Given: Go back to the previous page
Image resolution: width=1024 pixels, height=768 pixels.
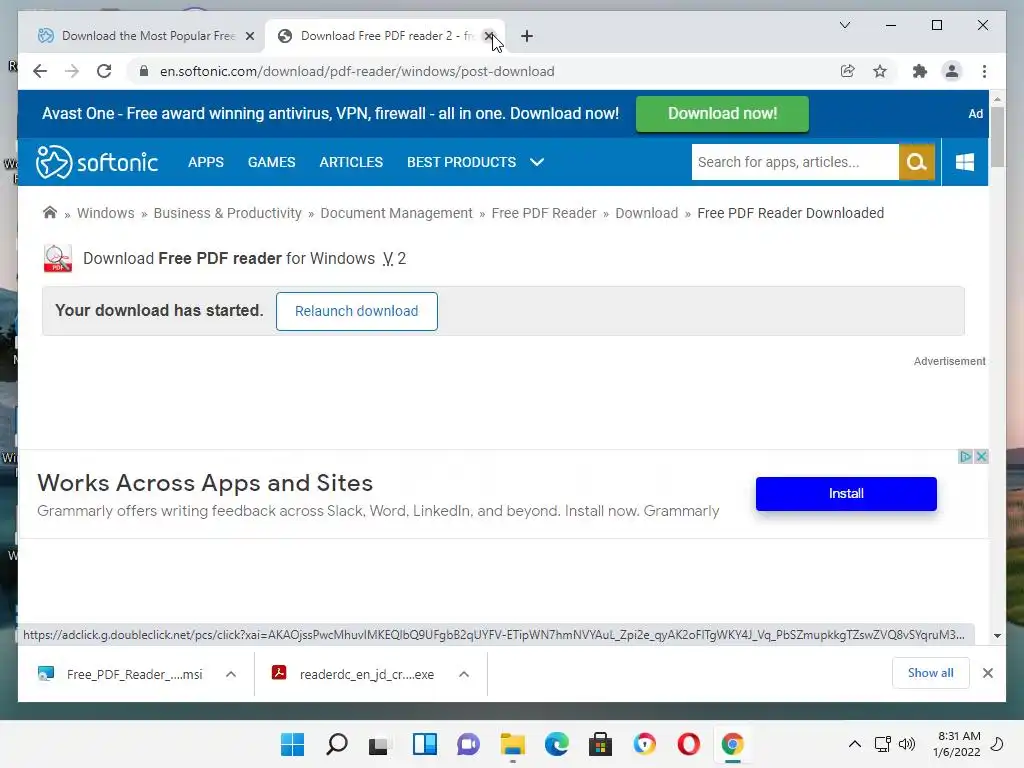Looking at the screenshot, I should 40,71.
